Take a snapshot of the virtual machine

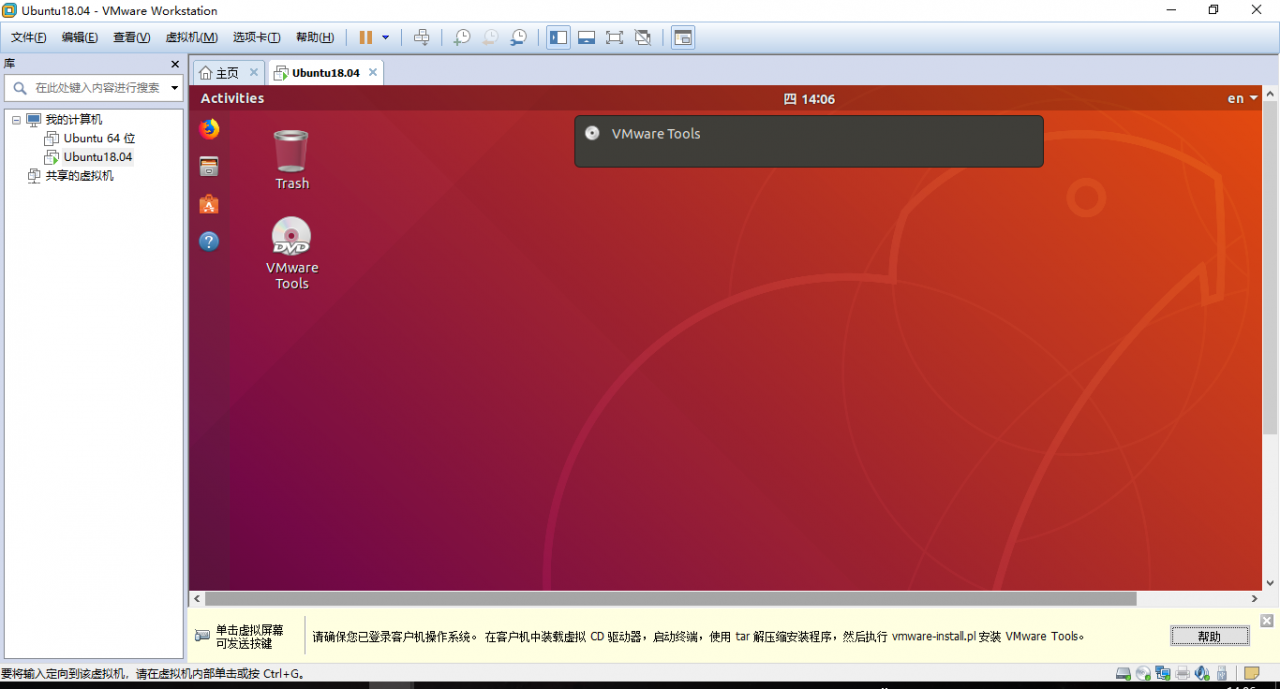click(x=462, y=38)
